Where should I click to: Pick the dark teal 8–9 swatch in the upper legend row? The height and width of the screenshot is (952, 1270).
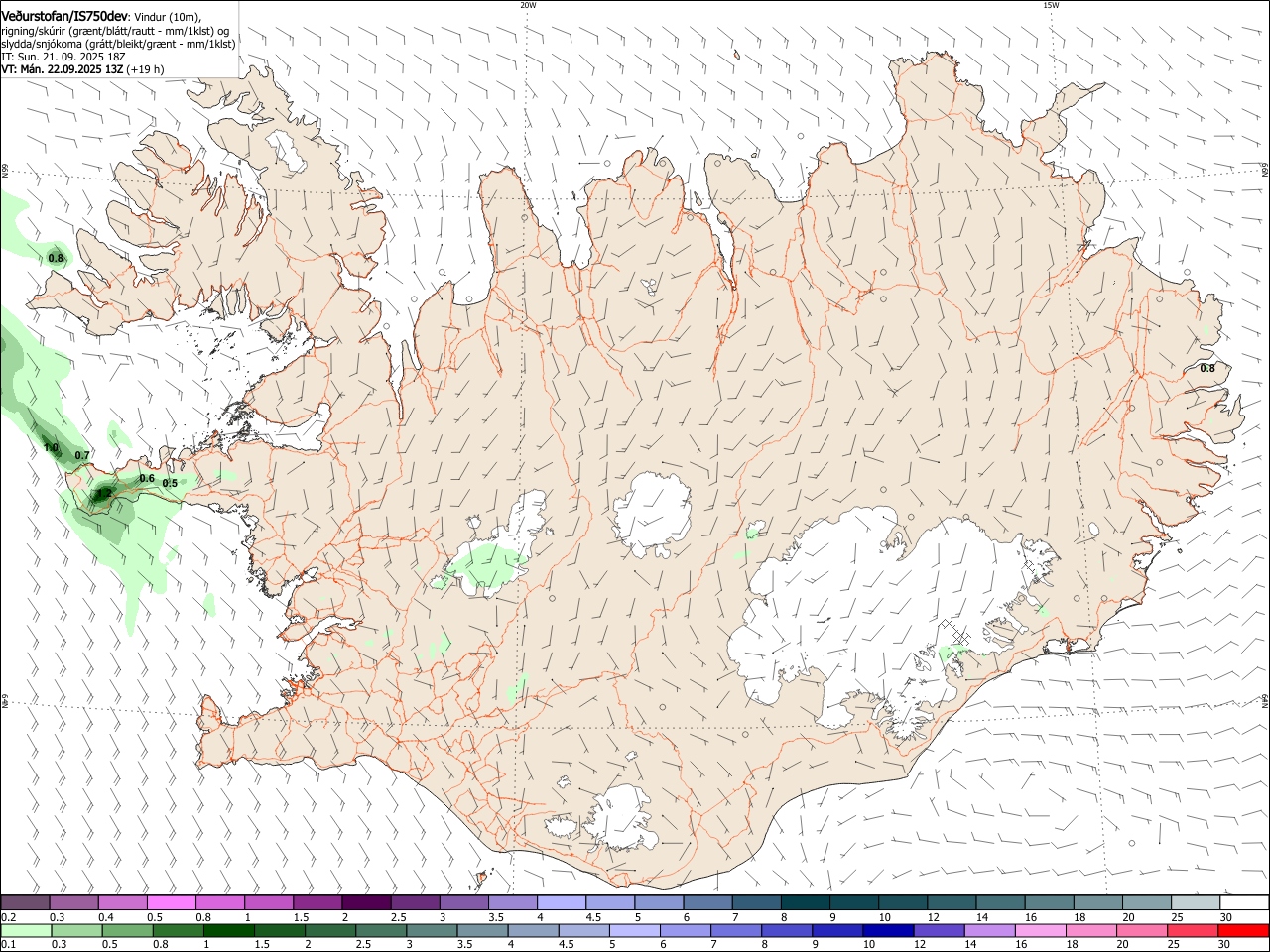tap(806, 903)
